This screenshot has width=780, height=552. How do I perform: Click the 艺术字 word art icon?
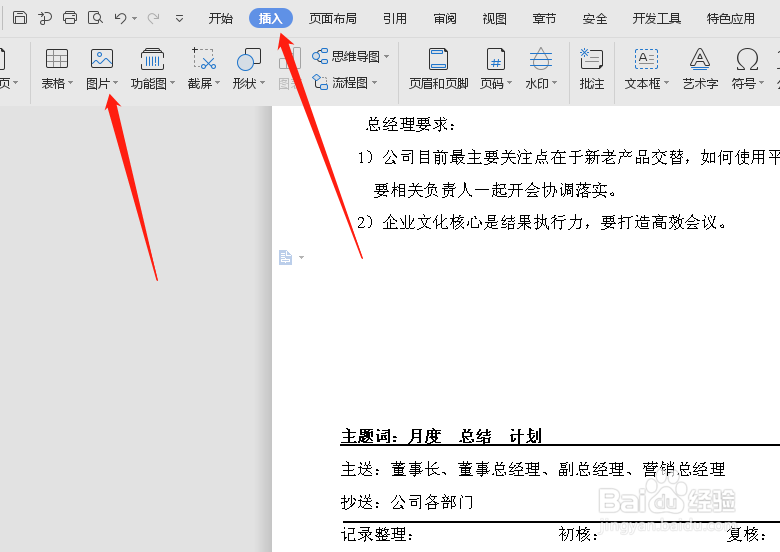(x=700, y=59)
